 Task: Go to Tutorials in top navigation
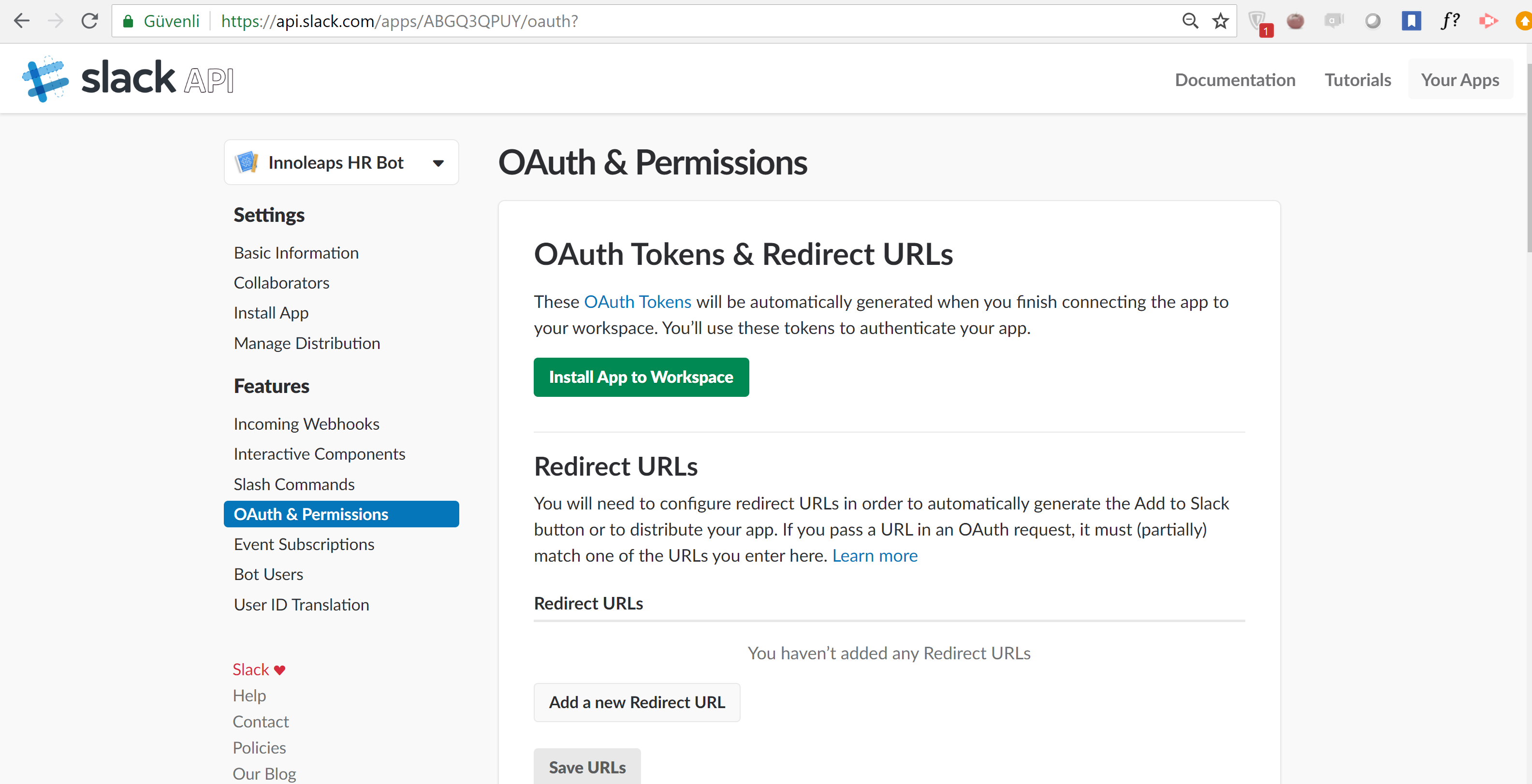coord(1358,79)
